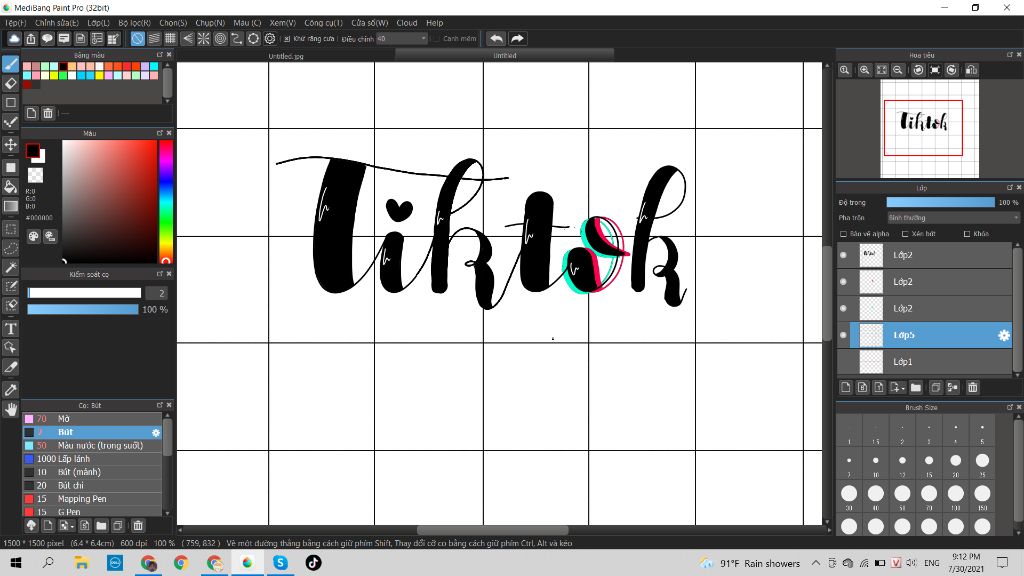The width and height of the screenshot is (1024, 576).
Task: Select the Brush tool
Action: 10,64
